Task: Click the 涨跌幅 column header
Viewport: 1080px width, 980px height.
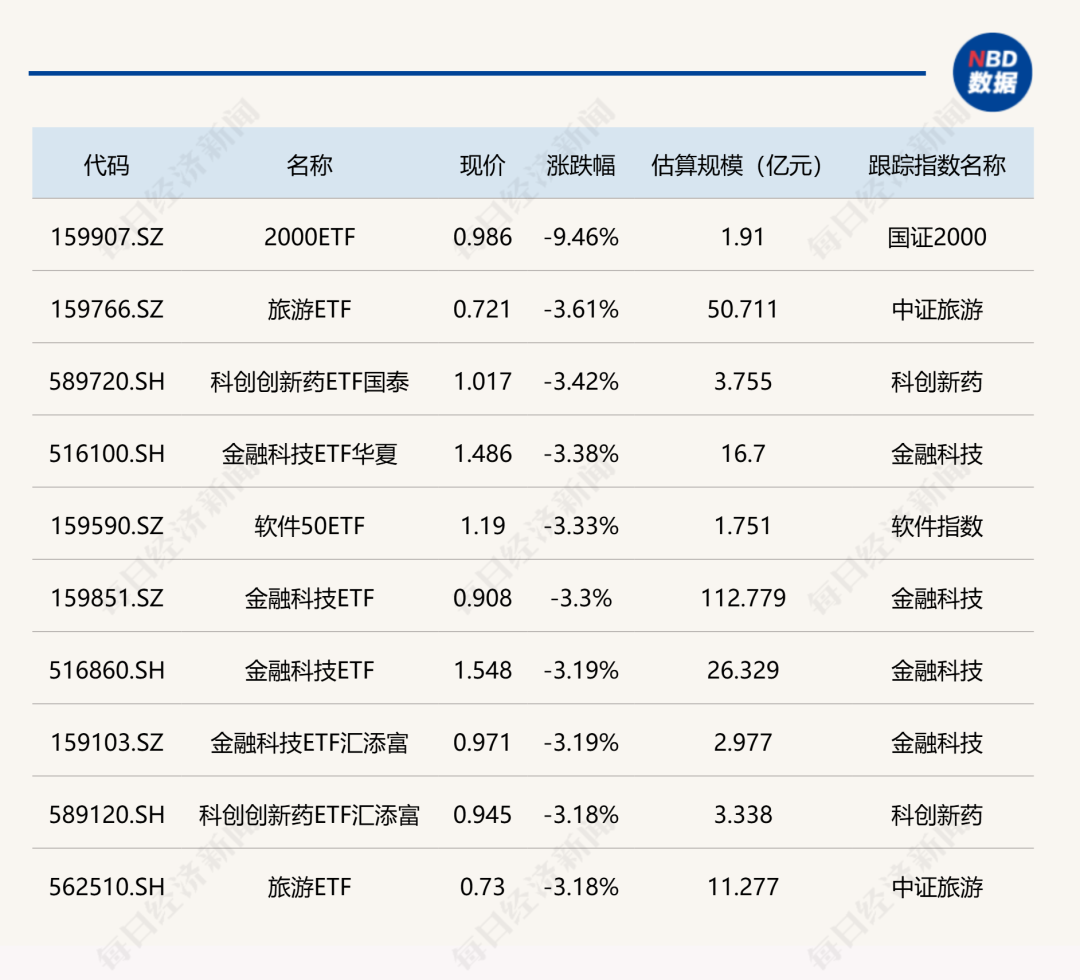Action: (581, 165)
